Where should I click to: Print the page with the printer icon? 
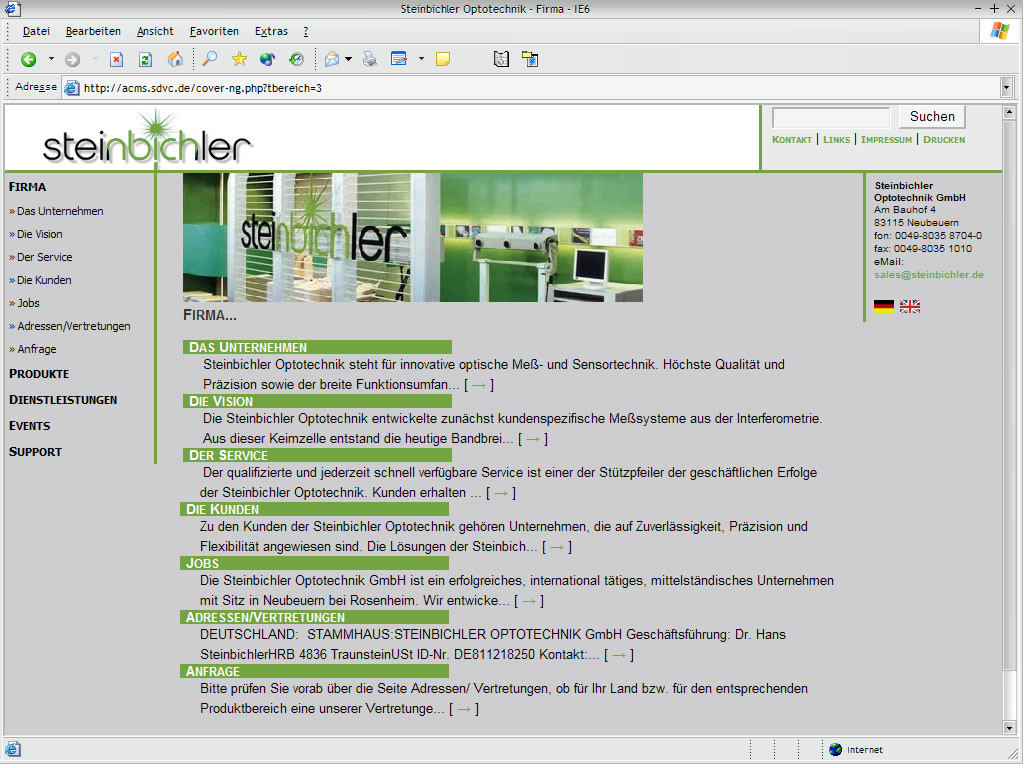click(x=370, y=59)
